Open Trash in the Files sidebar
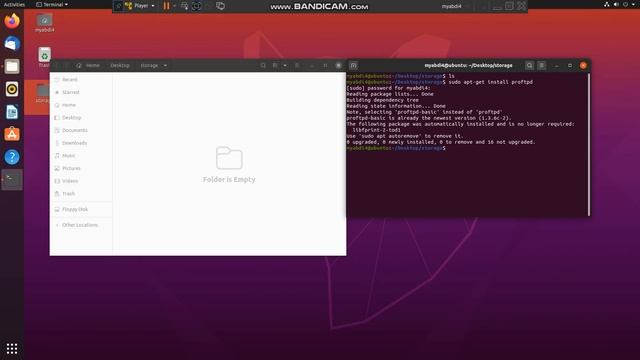640x360 pixels. (81, 193)
